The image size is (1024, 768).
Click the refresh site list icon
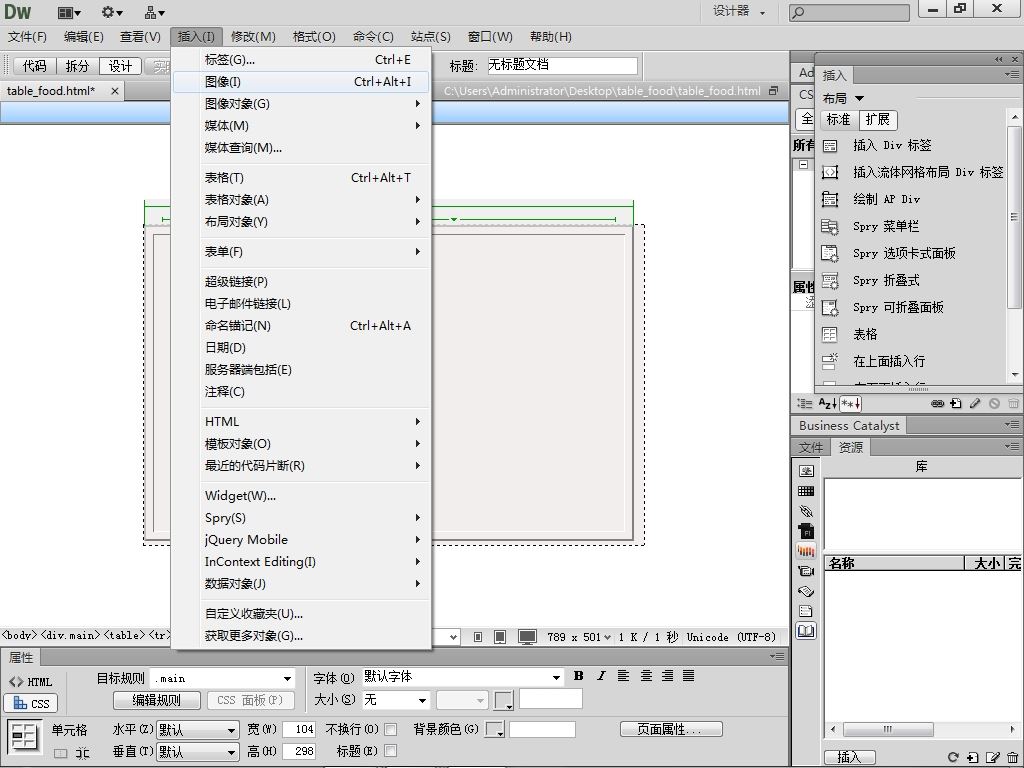953,757
